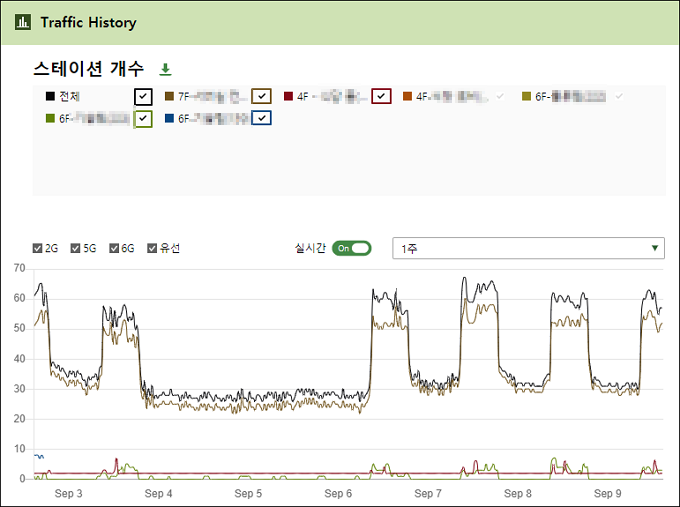Click the dark red 4F legend swatch
680x507 pixels.
click(288, 96)
